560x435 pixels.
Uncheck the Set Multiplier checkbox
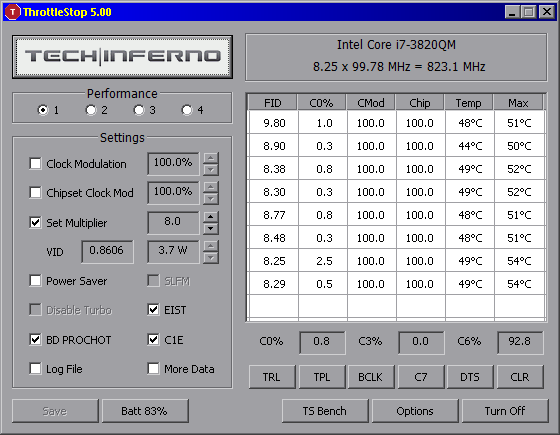coord(35,223)
